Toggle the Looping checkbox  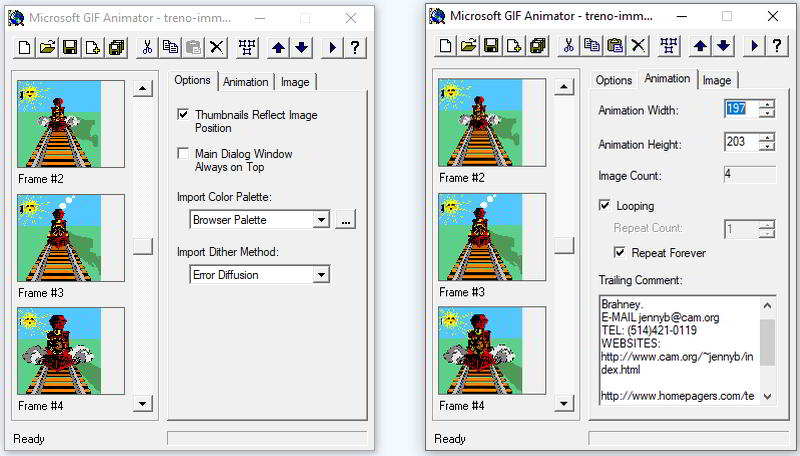click(604, 205)
